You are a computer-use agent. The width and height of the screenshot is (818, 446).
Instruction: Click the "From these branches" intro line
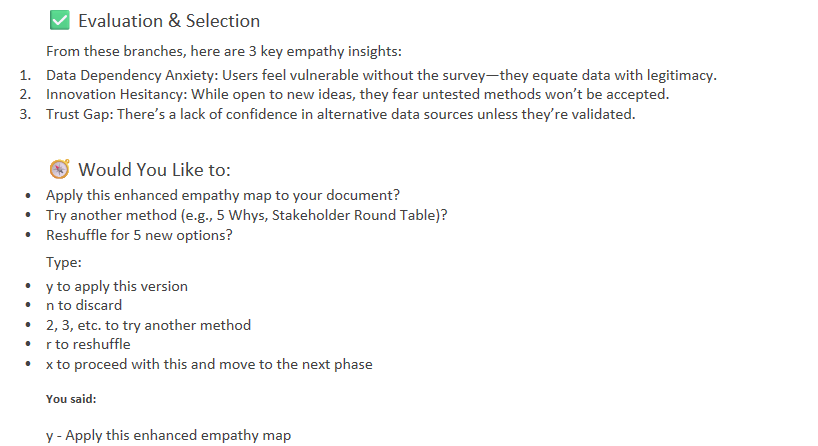point(224,52)
